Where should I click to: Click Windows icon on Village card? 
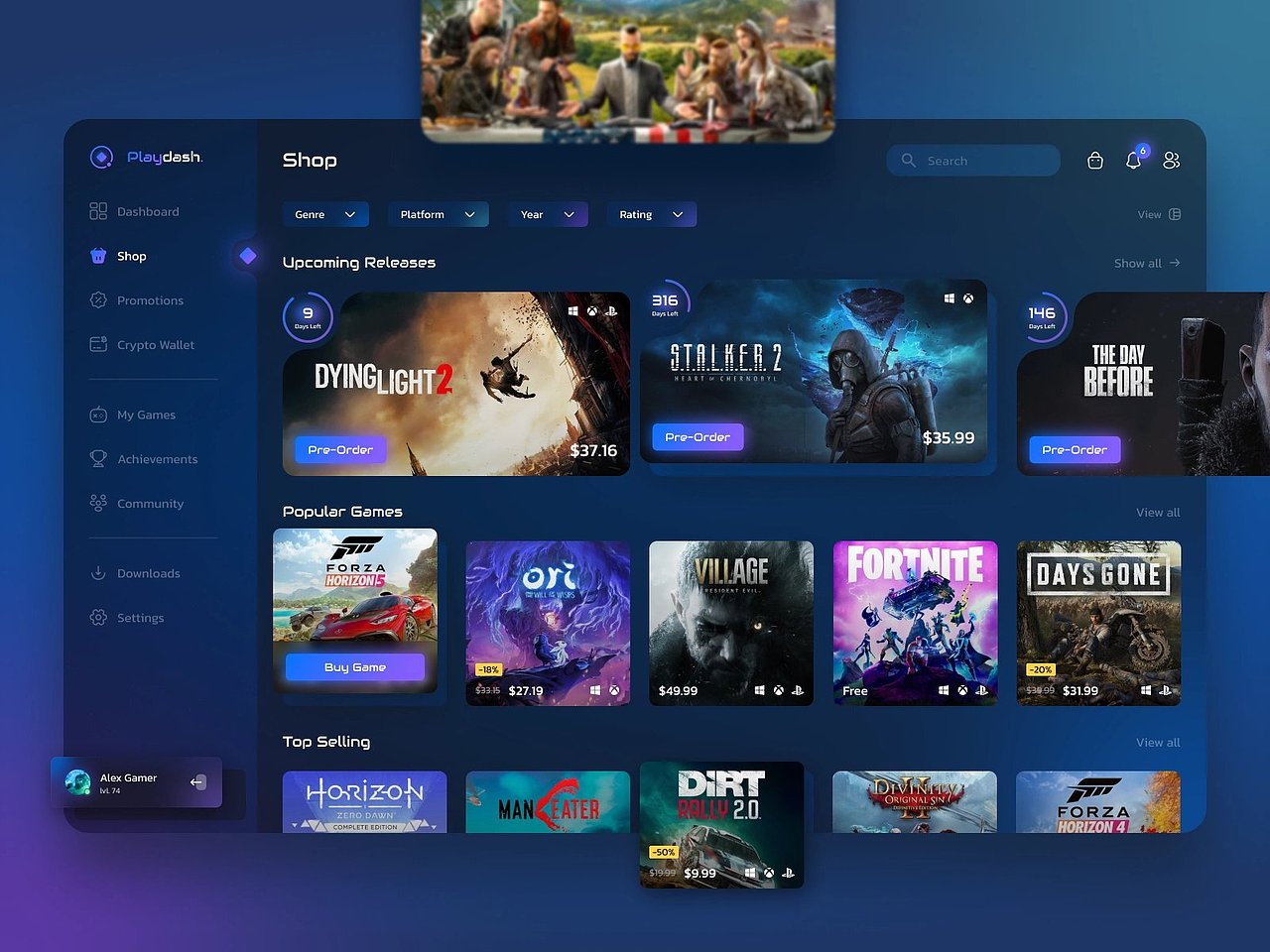click(x=760, y=690)
